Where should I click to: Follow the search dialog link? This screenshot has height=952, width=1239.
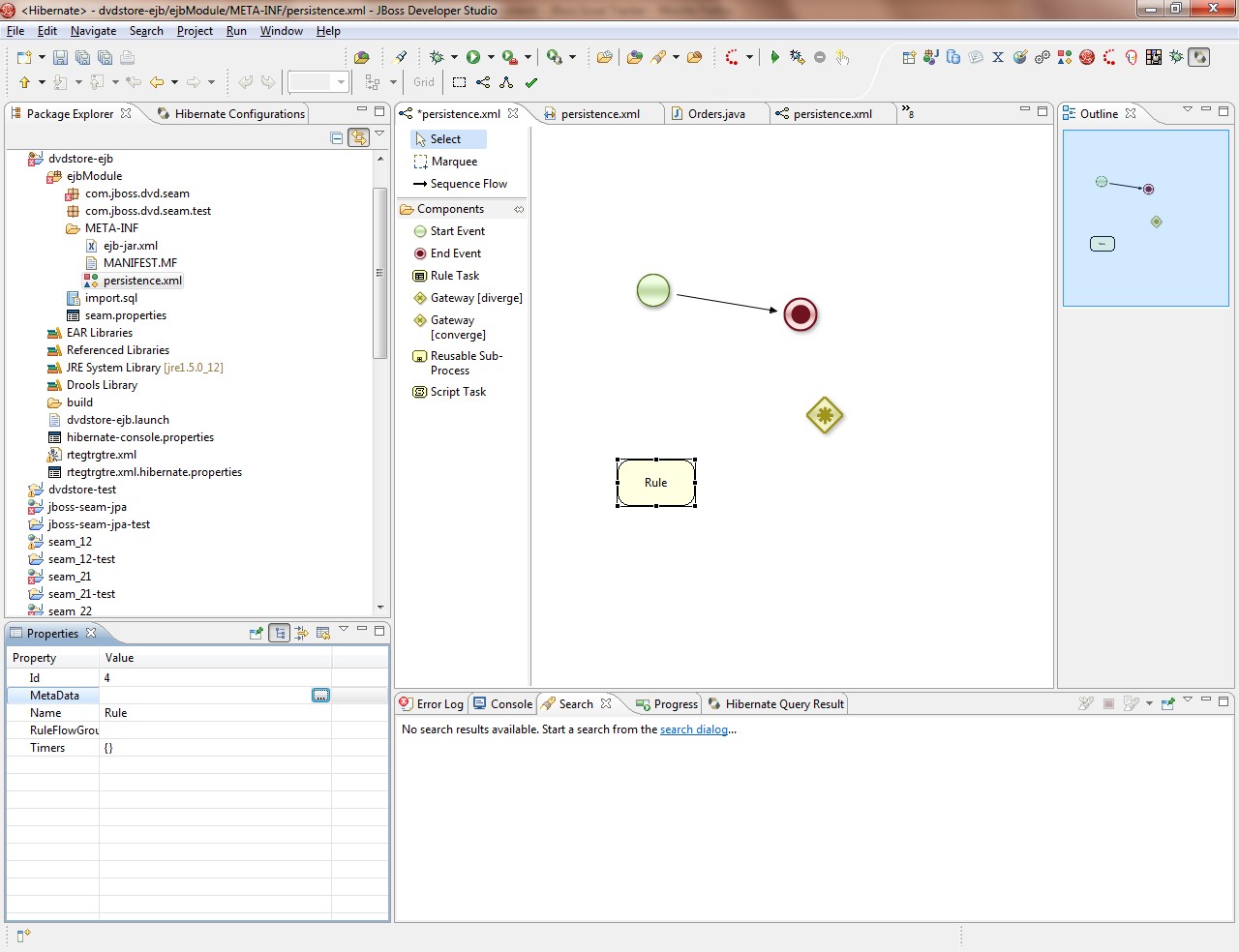(x=694, y=729)
